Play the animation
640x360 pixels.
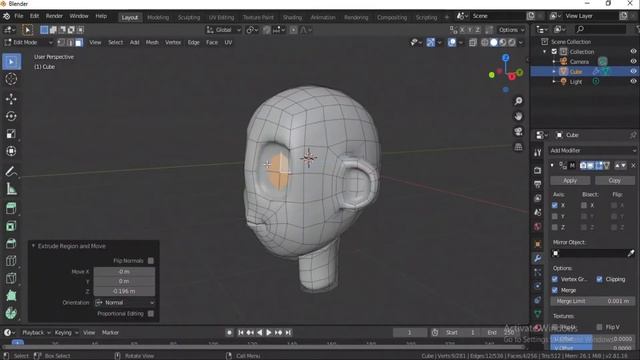[x=269, y=333]
